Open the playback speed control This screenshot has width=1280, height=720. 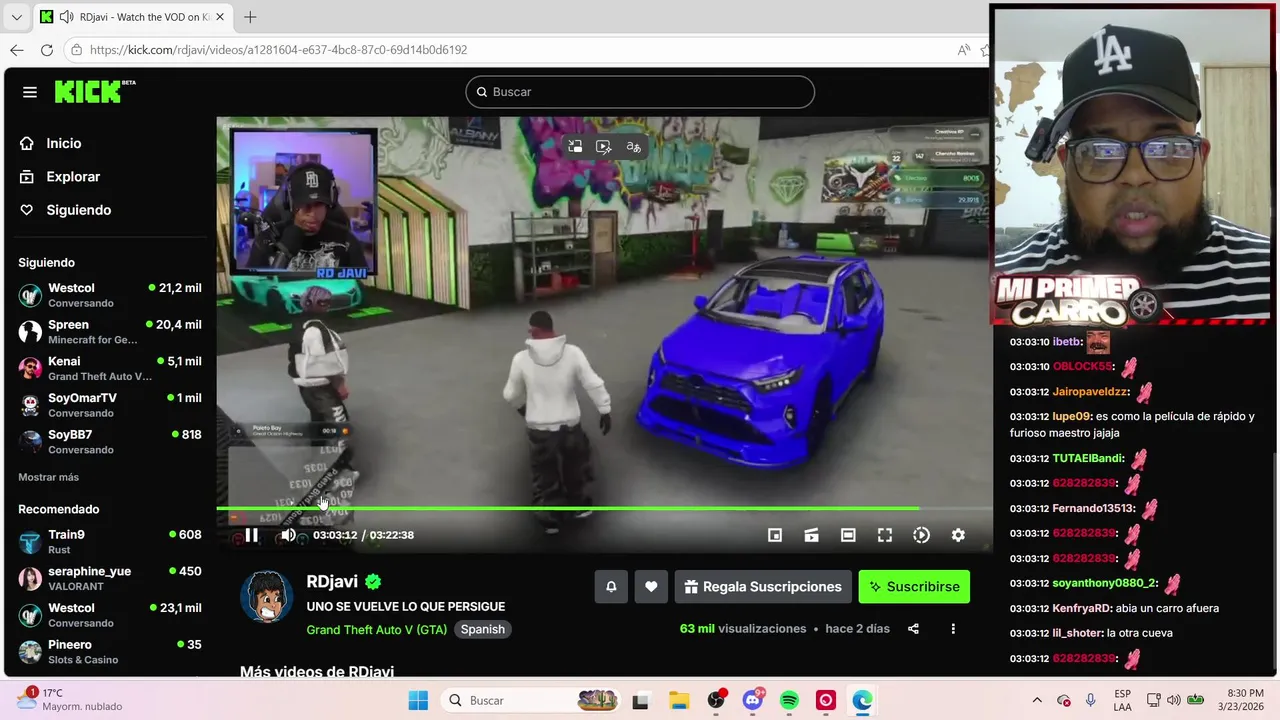point(921,535)
